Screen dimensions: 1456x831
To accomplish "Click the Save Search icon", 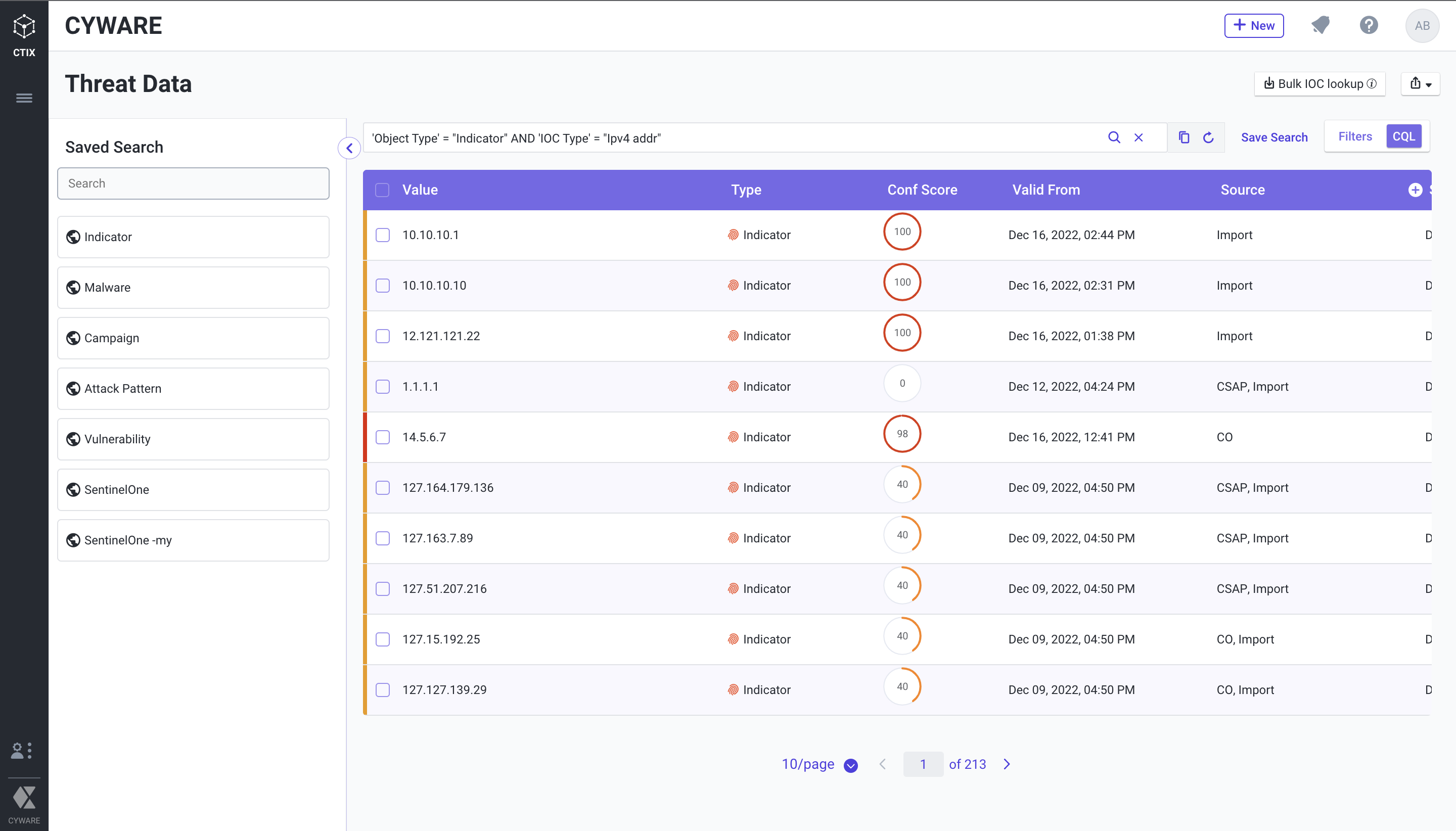I will coord(1274,137).
